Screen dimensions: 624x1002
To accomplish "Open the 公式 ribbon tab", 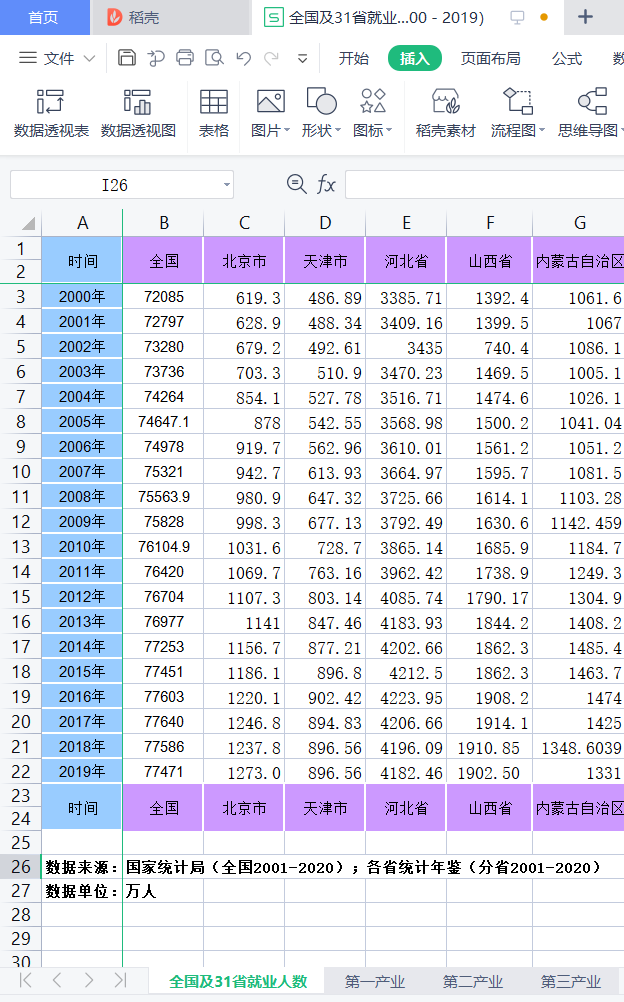I will (567, 59).
